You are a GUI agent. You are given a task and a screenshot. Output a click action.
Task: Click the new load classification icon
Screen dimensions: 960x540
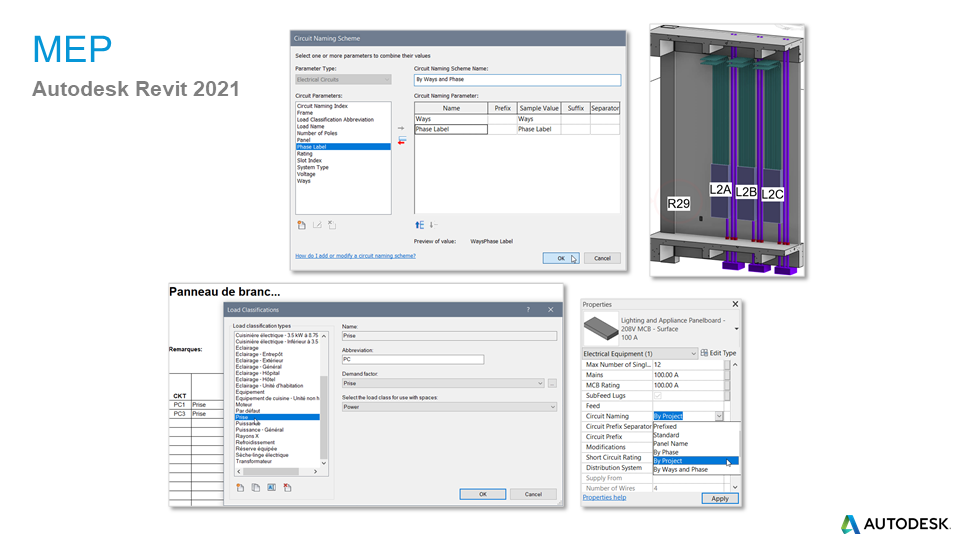coord(240,487)
